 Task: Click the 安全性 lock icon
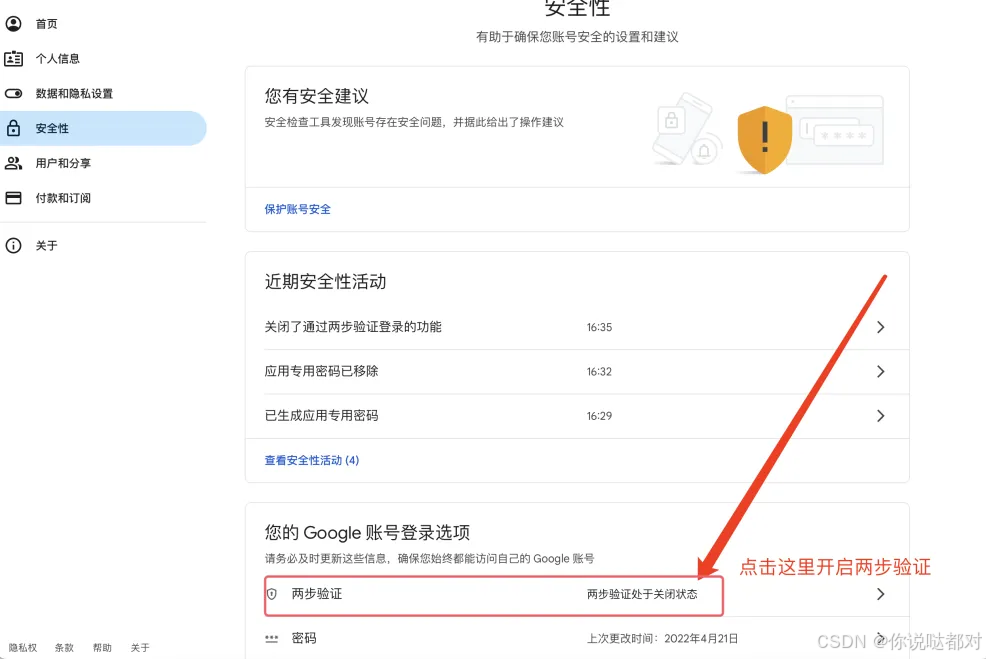(13, 128)
